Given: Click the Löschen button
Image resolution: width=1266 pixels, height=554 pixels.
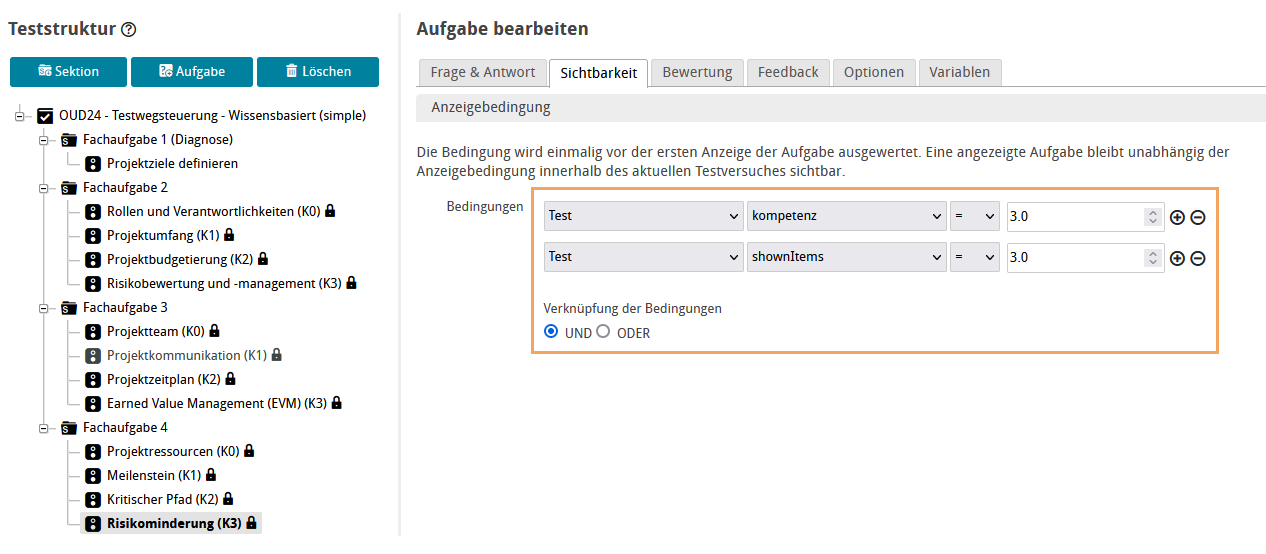Looking at the screenshot, I should [x=318, y=72].
